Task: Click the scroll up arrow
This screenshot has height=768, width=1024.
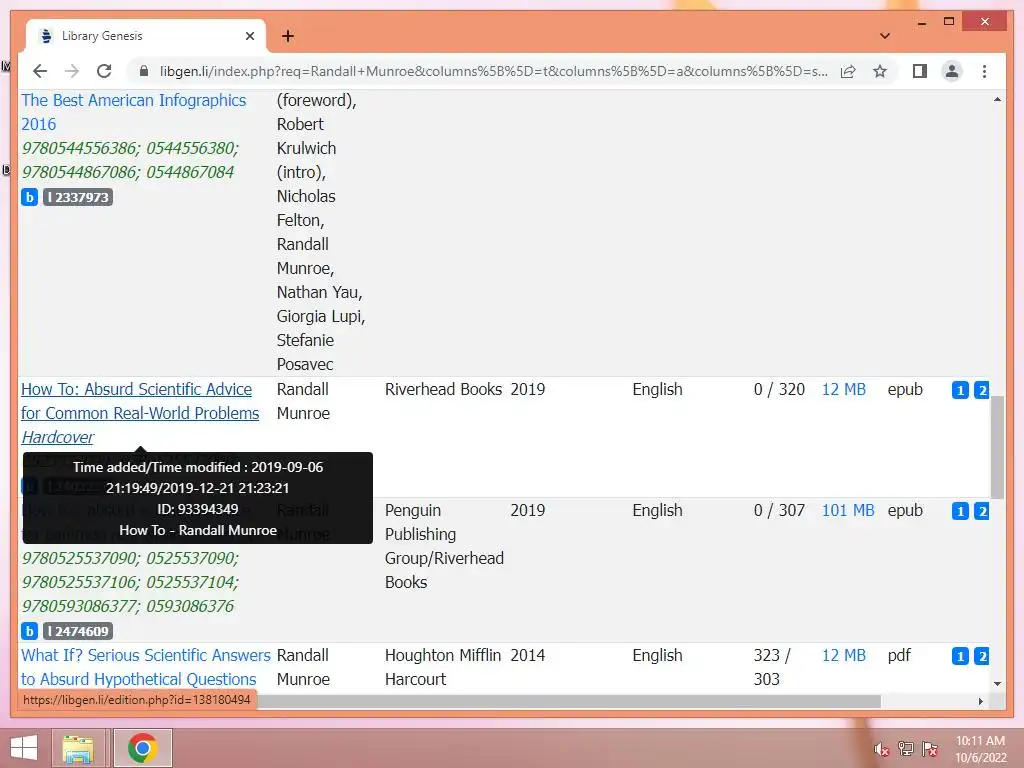Action: click(x=997, y=99)
